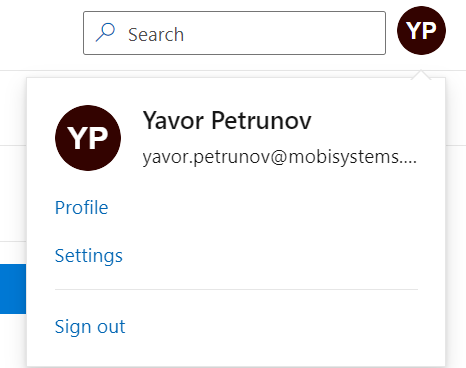Viewport: 466px width, 368px height.
Task: Click the flyout pointer below header avatar
Action: point(421,75)
